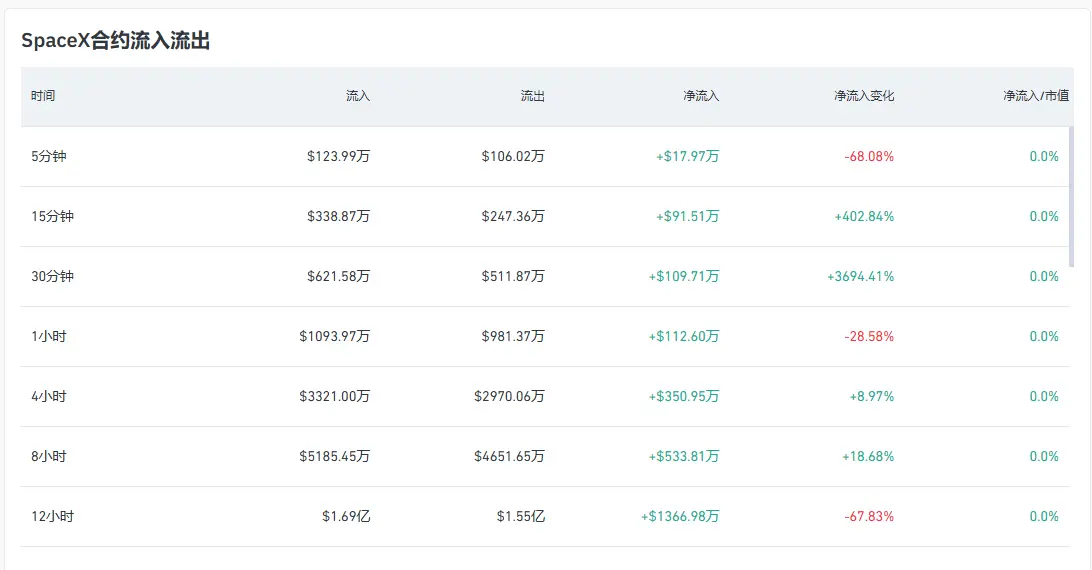The image size is (1092, 570).
Task: Select the 5分钟 row label
Action: pyautogui.click(x=49, y=156)
